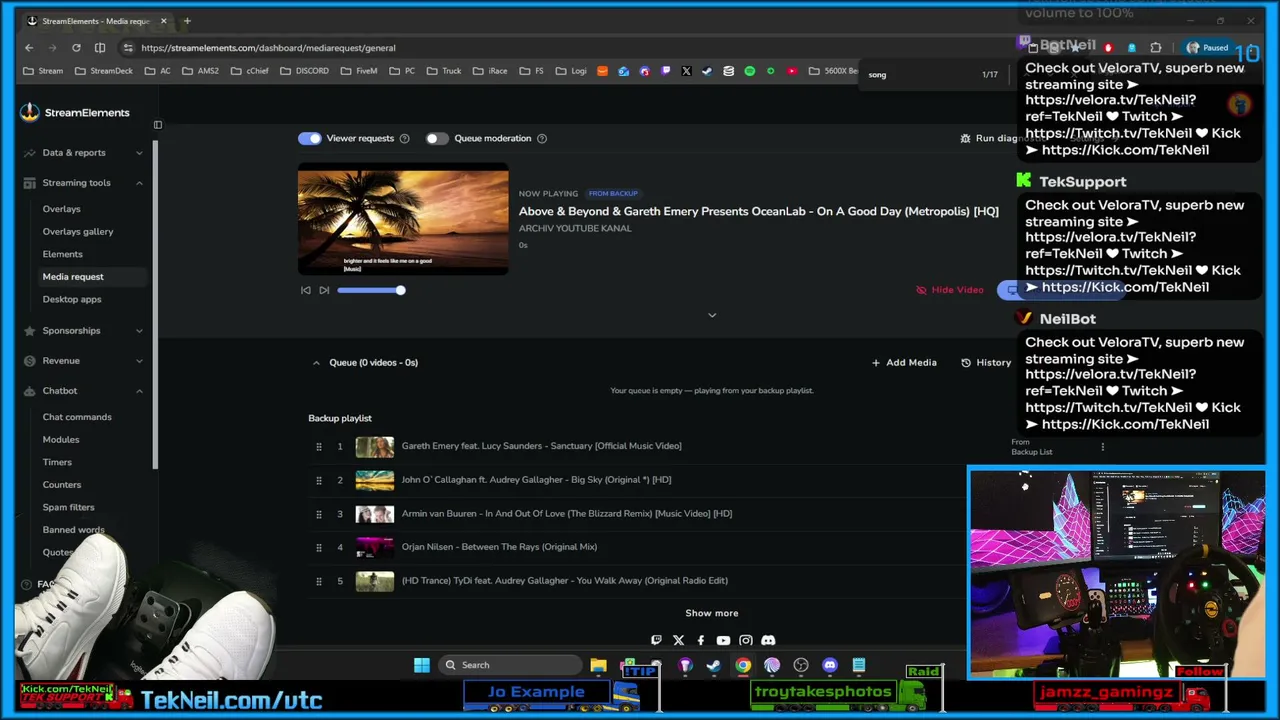
Task: Select backup track John O'Callaghan Big Sky
Action: pos(536,480)
